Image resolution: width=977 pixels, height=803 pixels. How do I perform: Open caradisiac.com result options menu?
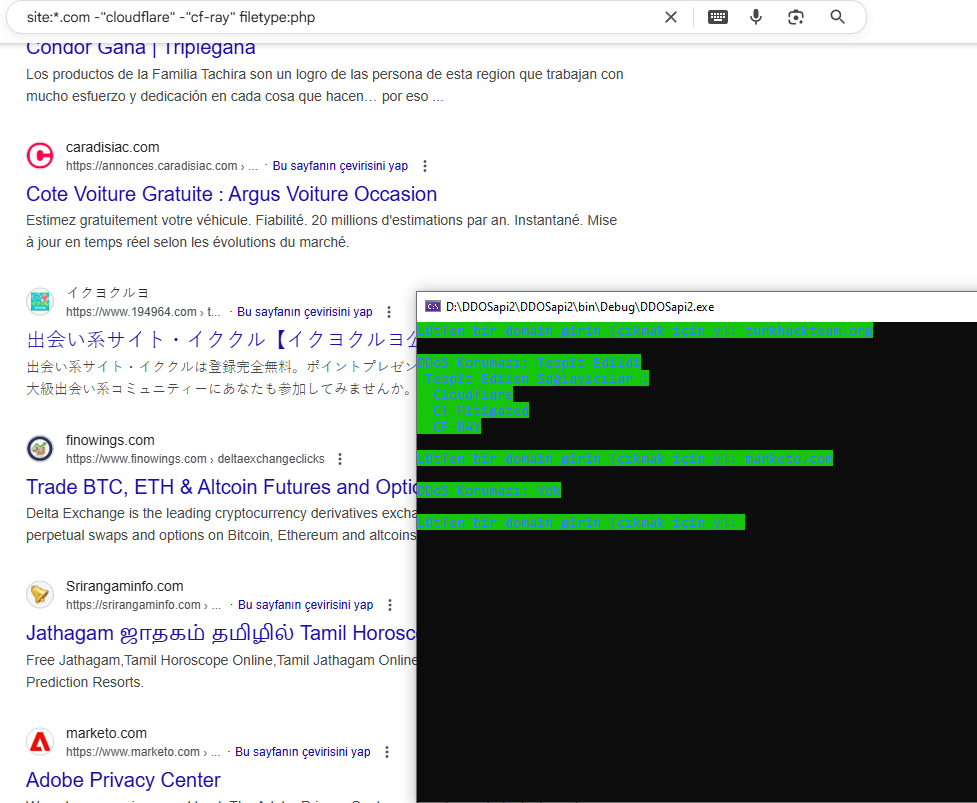point(425,166)
